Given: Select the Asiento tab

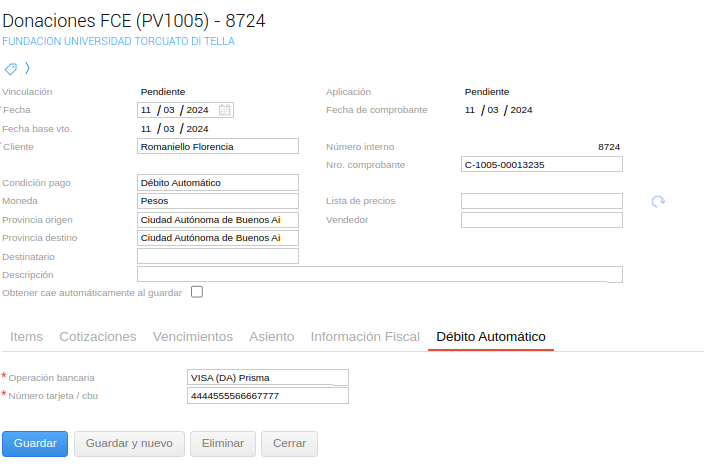Looking at the screenshot, I should [271, 337].
